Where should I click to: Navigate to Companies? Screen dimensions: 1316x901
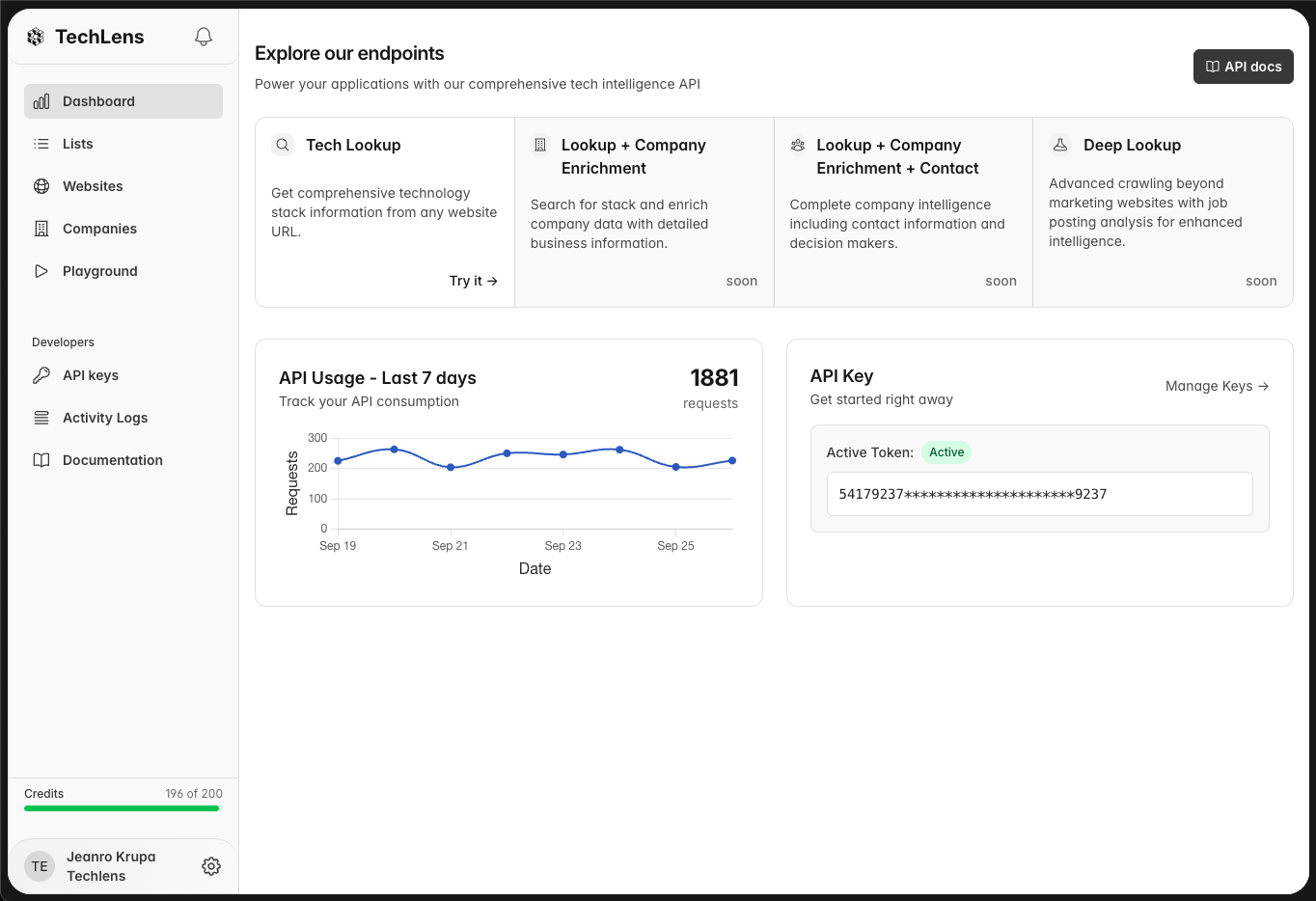point(99,229)
